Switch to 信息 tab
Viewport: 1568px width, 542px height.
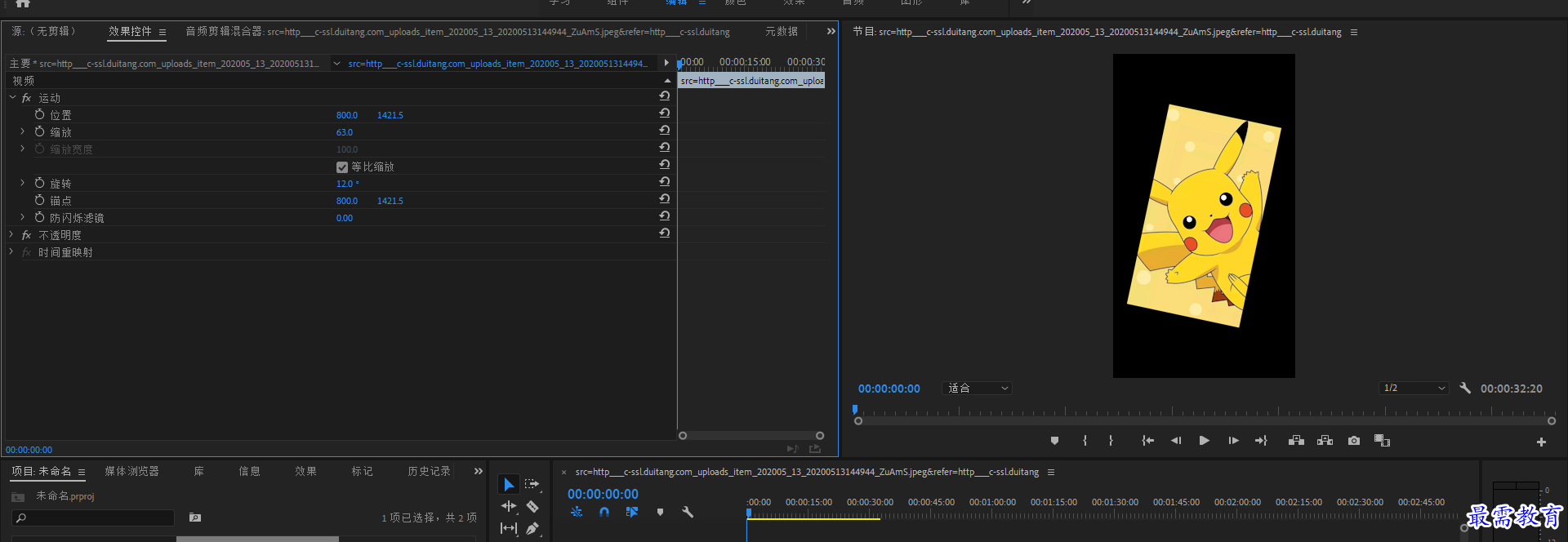(250, 472)
